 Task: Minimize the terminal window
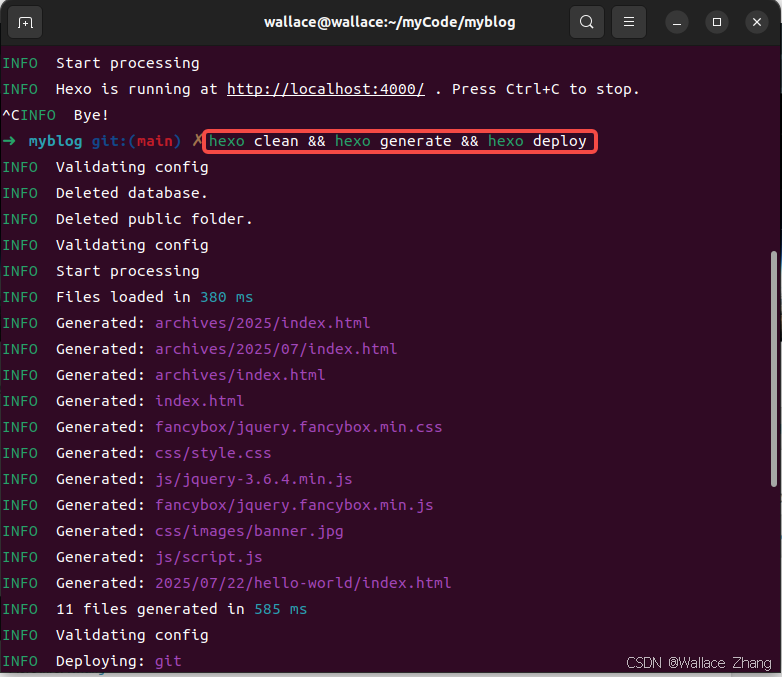[x=677, y=22]
